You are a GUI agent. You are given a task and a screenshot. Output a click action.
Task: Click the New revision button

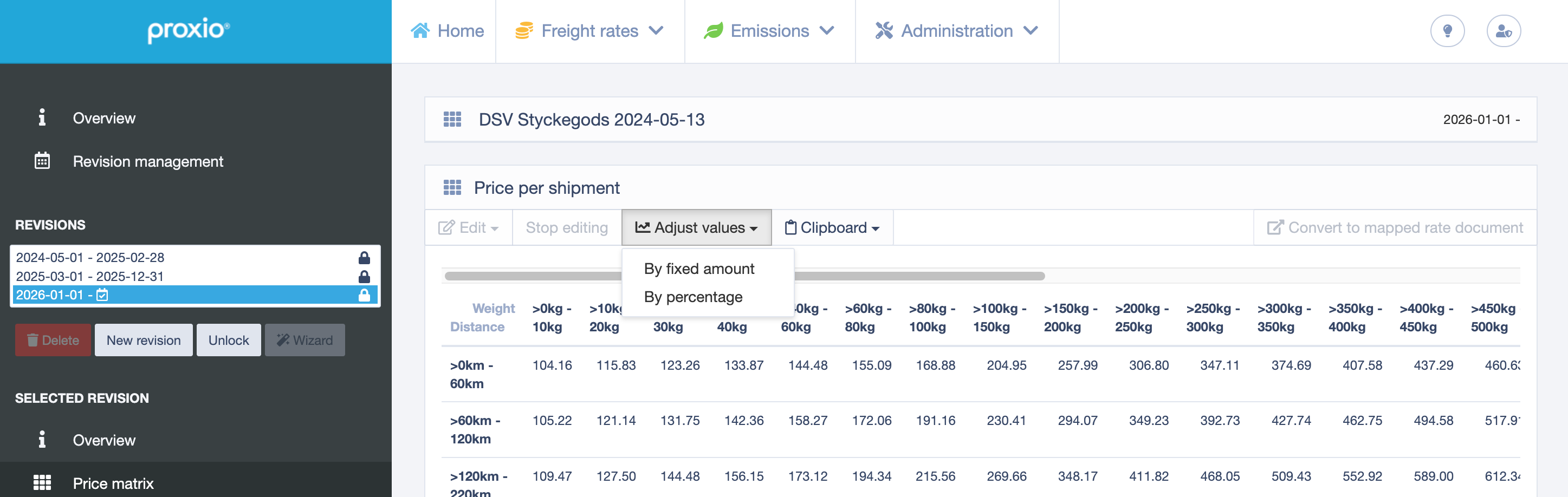(144, 340)
